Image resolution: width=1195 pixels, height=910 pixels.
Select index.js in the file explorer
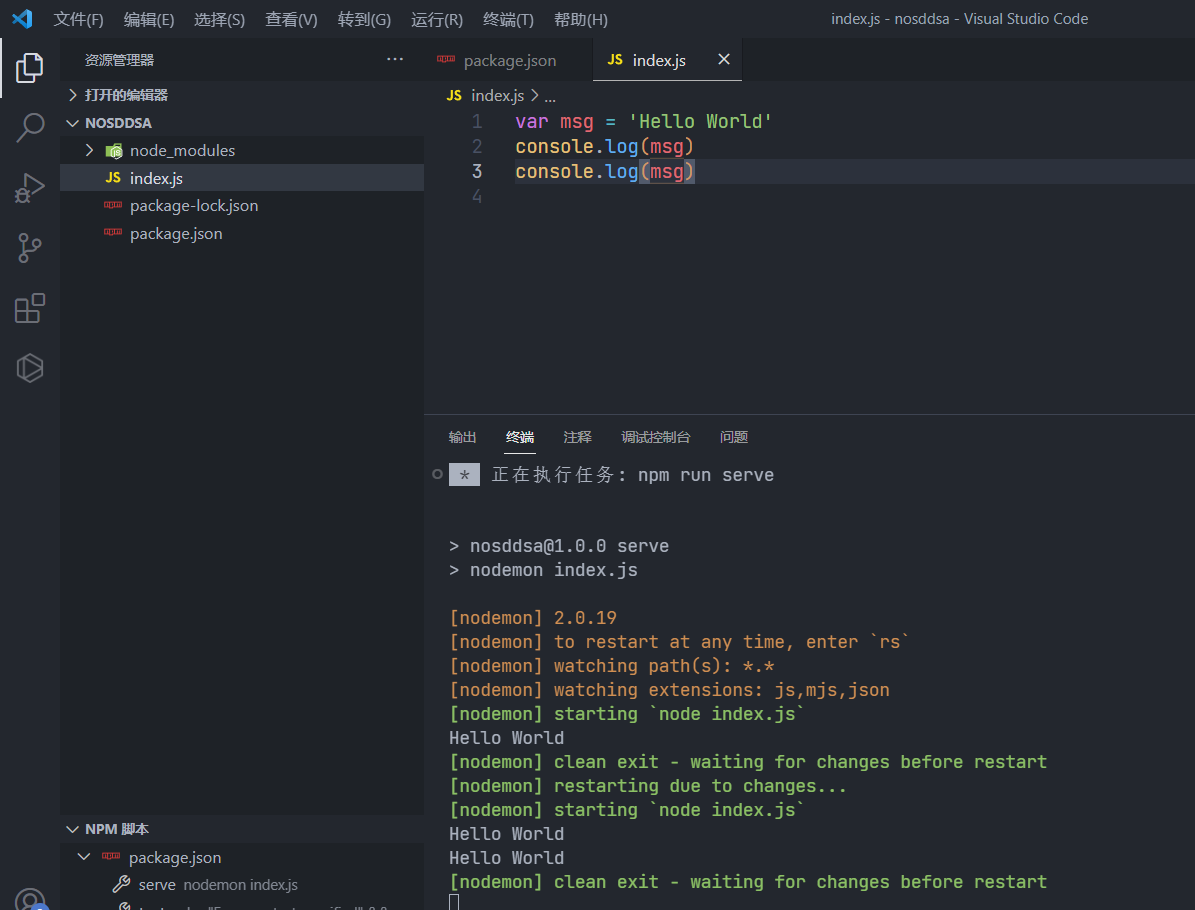[x=242, y=178]
